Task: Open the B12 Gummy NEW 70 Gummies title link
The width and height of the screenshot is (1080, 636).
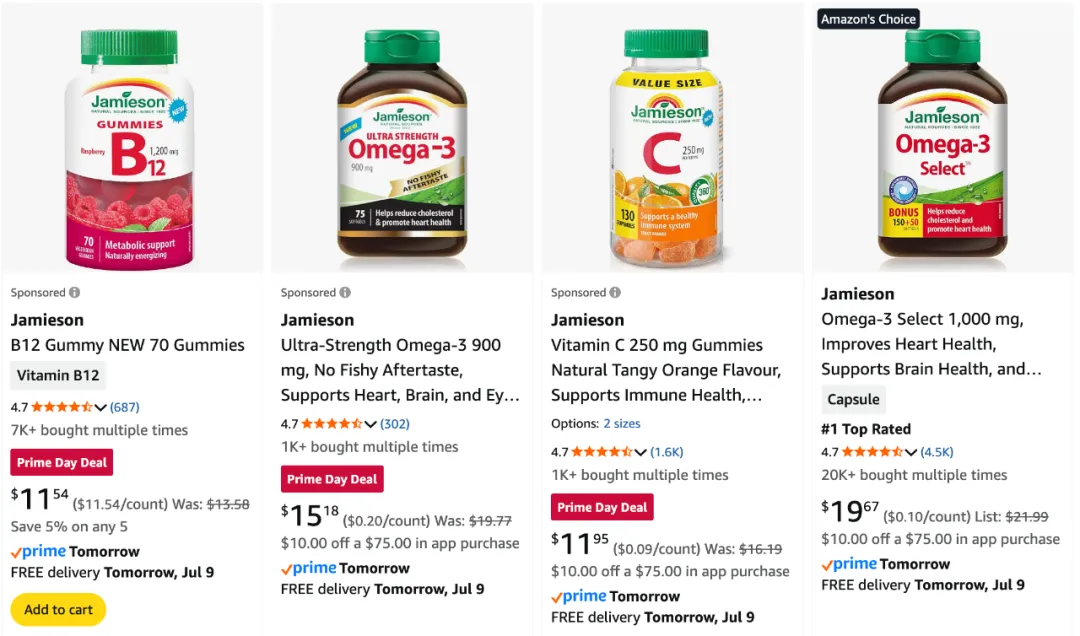Action: 127,345
